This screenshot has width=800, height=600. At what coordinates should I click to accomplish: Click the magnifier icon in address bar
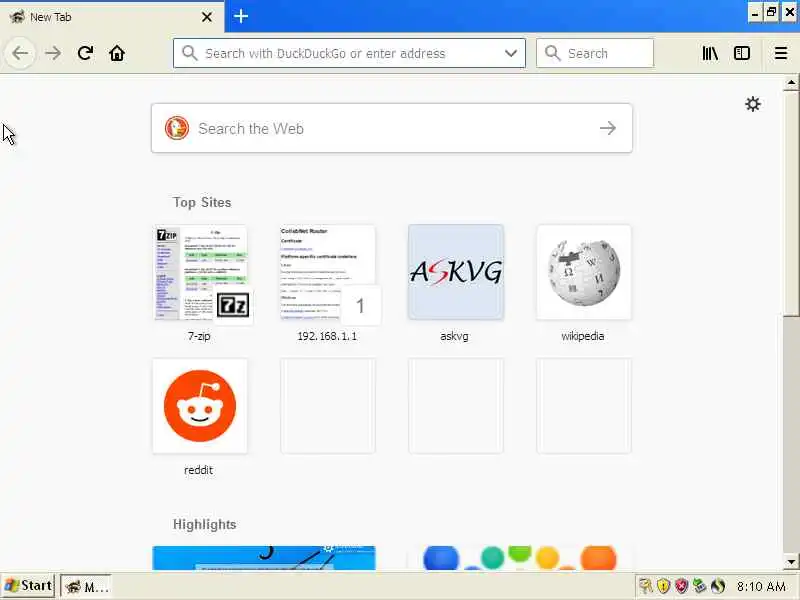point(189,53)
